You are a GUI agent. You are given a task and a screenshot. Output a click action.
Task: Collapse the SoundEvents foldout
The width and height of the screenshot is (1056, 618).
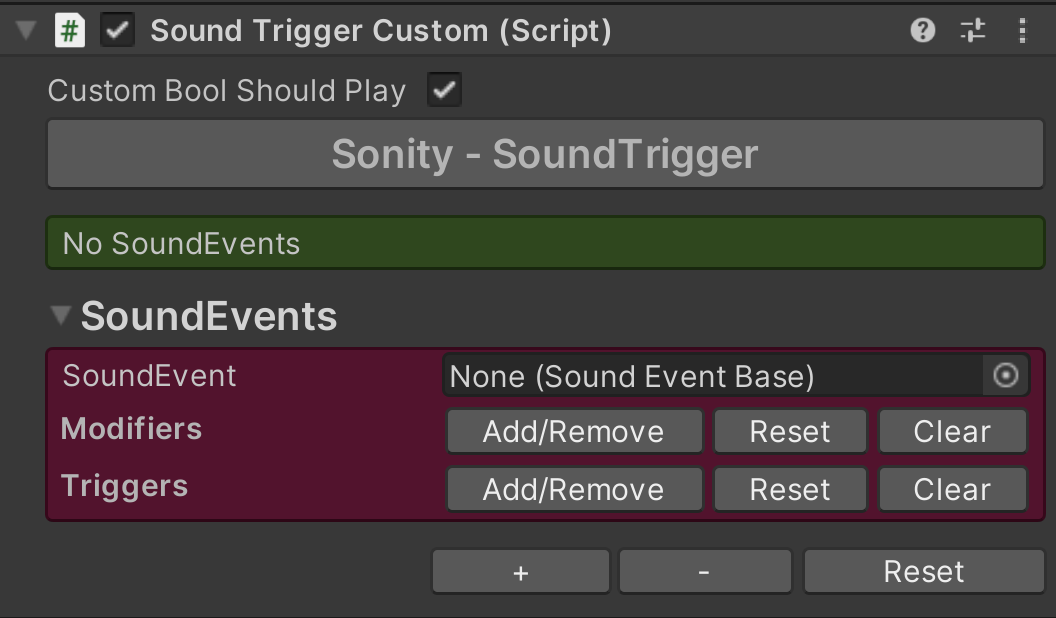pos(61,317)
